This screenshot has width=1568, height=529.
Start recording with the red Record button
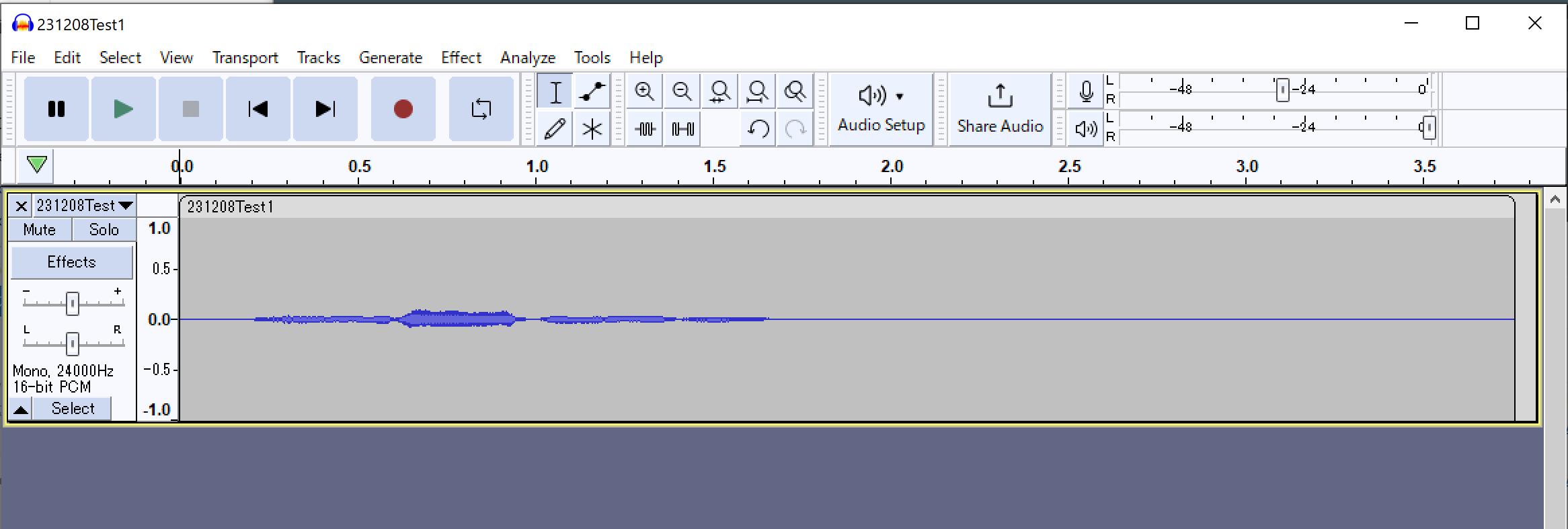pyautogui.click(x=403, y=109)
